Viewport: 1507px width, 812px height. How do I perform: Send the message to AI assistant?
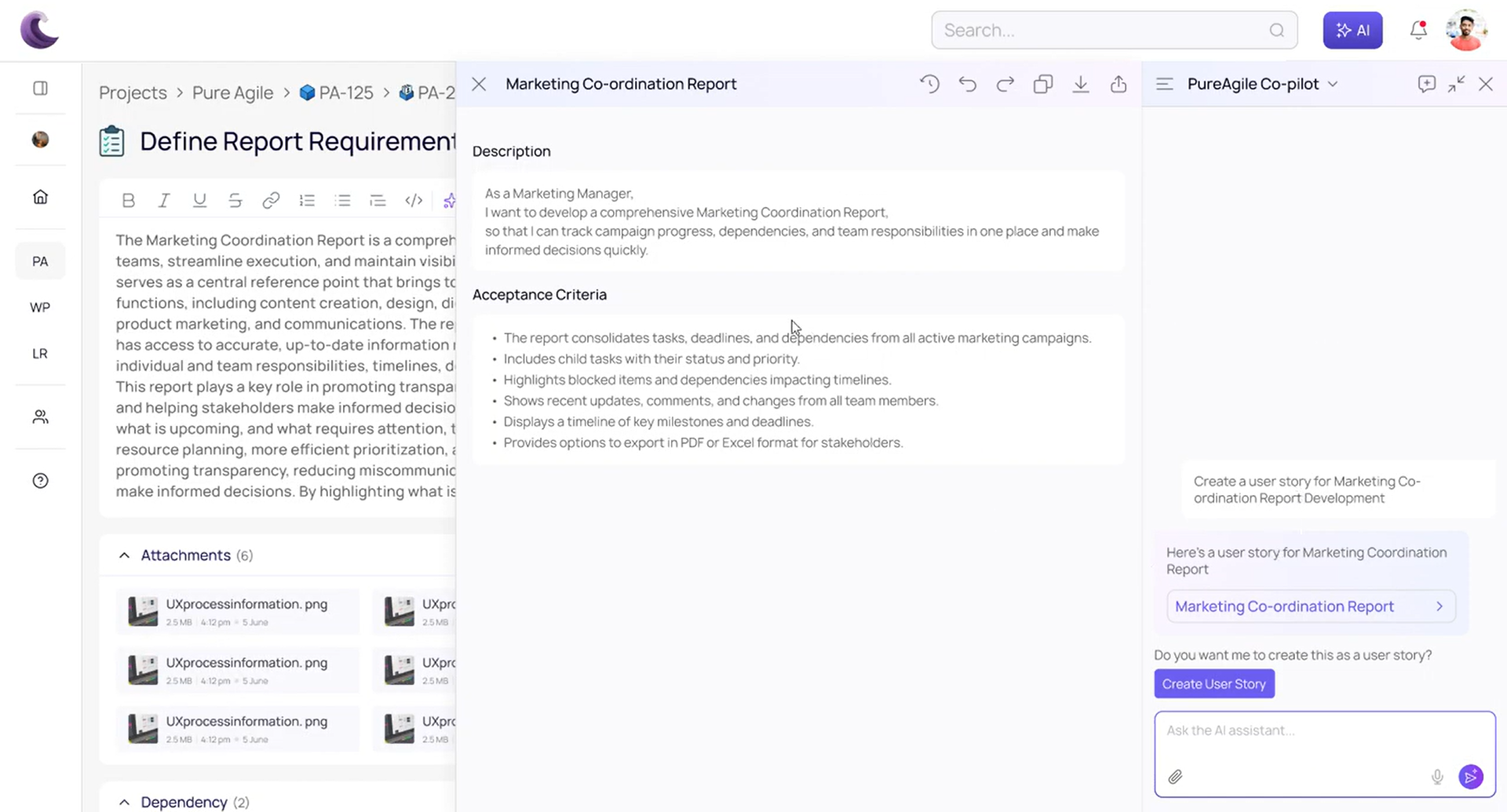[1471, 777]
